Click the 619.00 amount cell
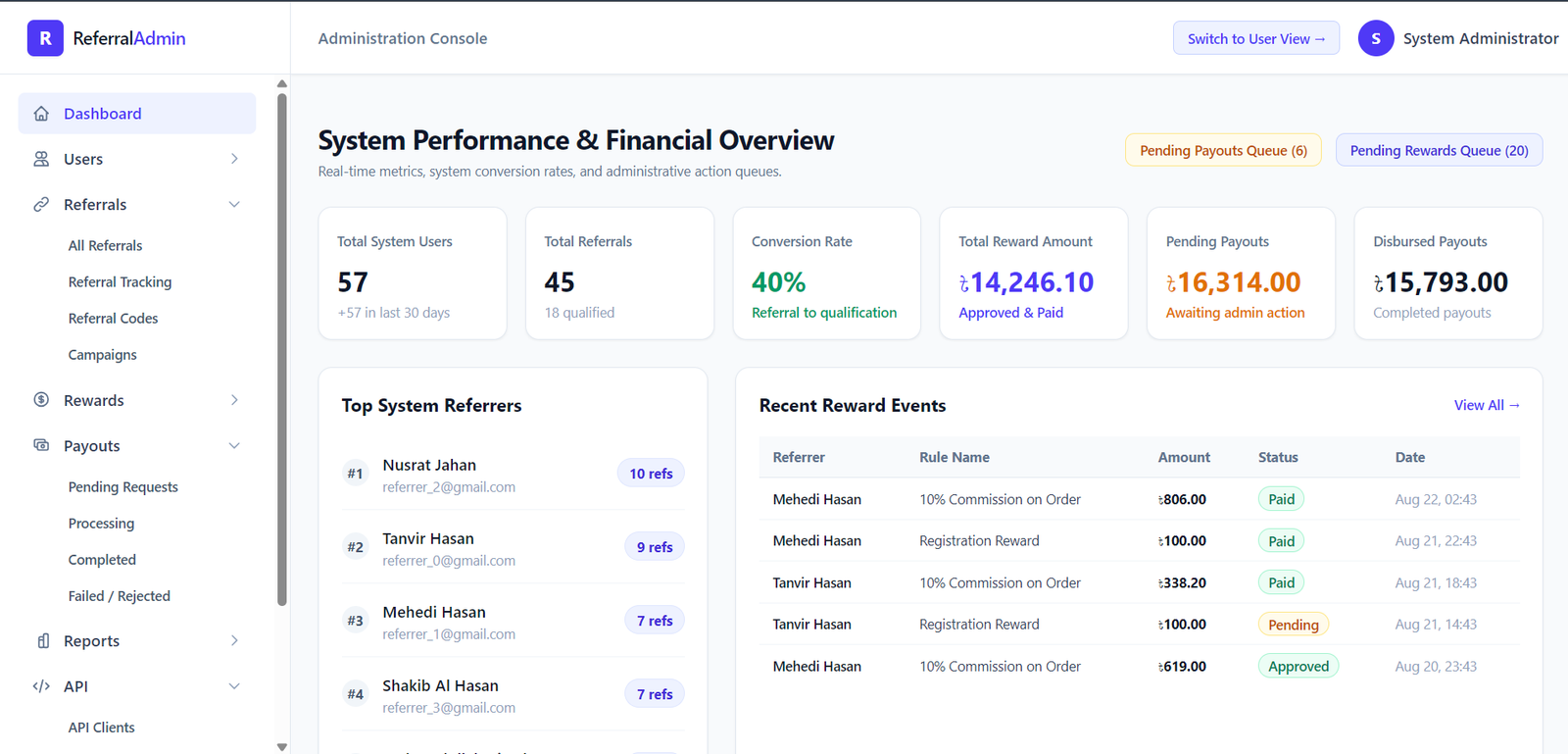Screen dimensions: 1568x754 (1182, 666)
